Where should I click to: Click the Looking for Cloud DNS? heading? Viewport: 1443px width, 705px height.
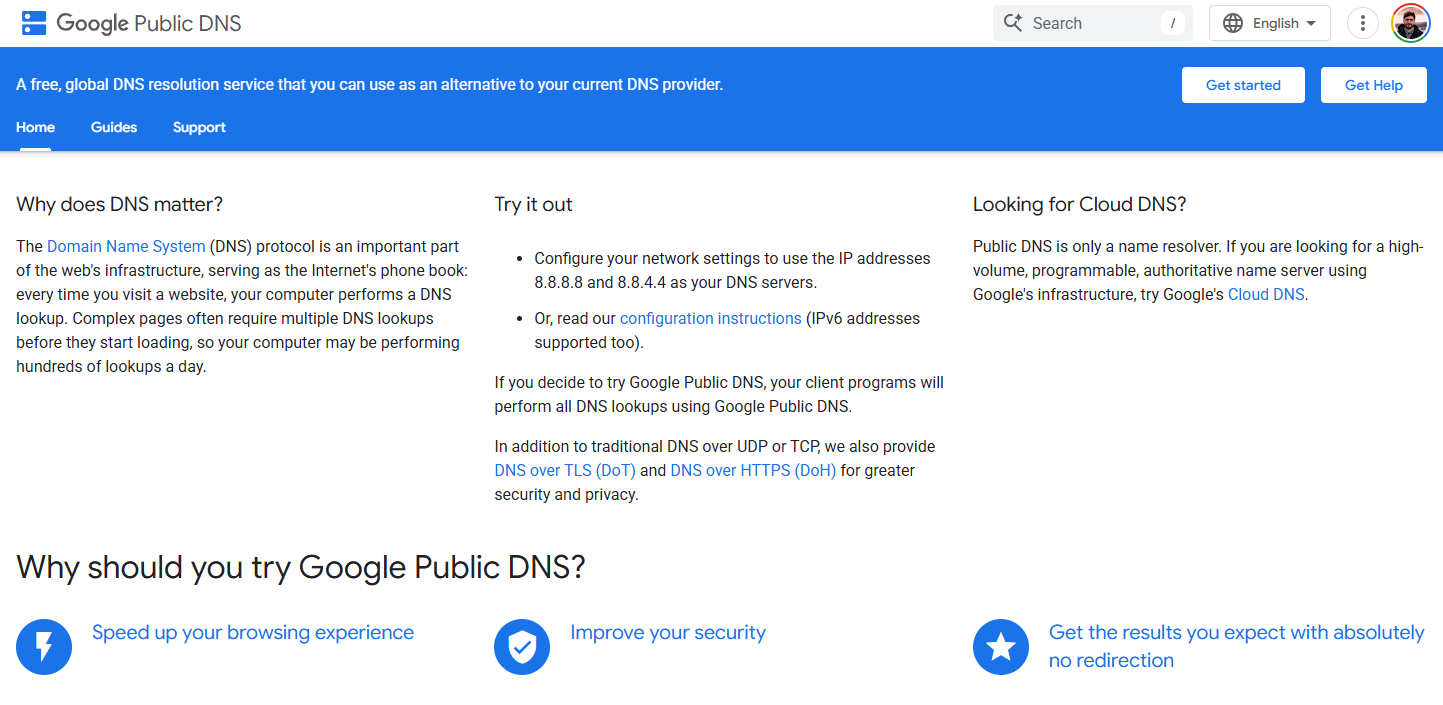[1080, 204]
